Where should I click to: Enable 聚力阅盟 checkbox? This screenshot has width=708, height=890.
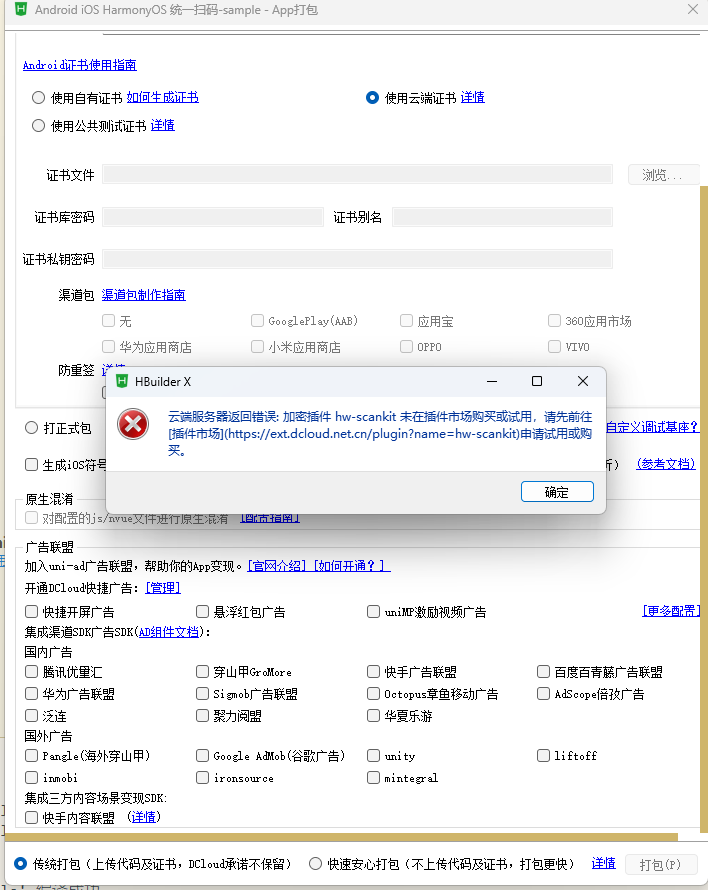tap(202, 715)
